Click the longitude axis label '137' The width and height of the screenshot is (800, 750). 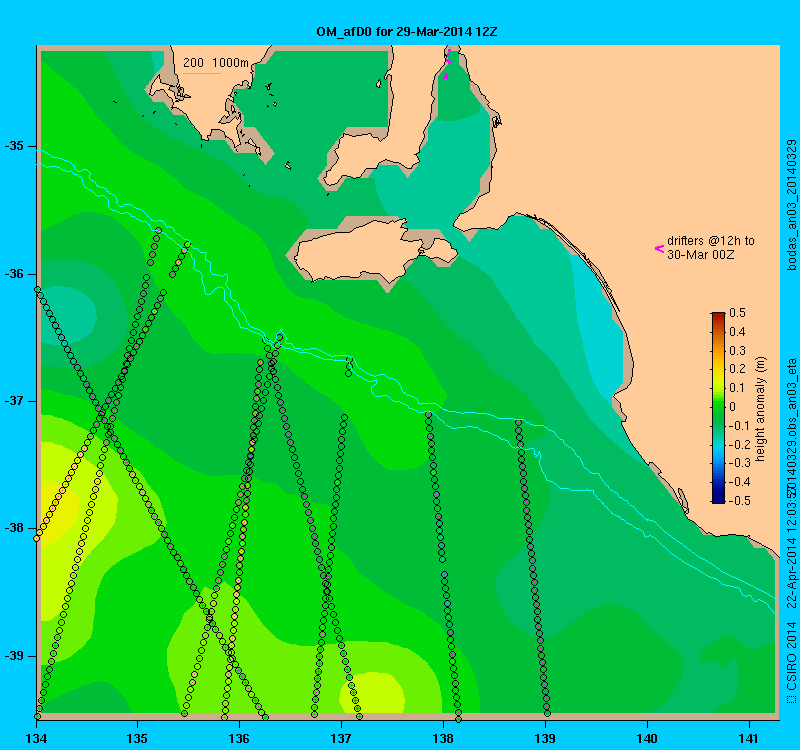tap(341, 738)
